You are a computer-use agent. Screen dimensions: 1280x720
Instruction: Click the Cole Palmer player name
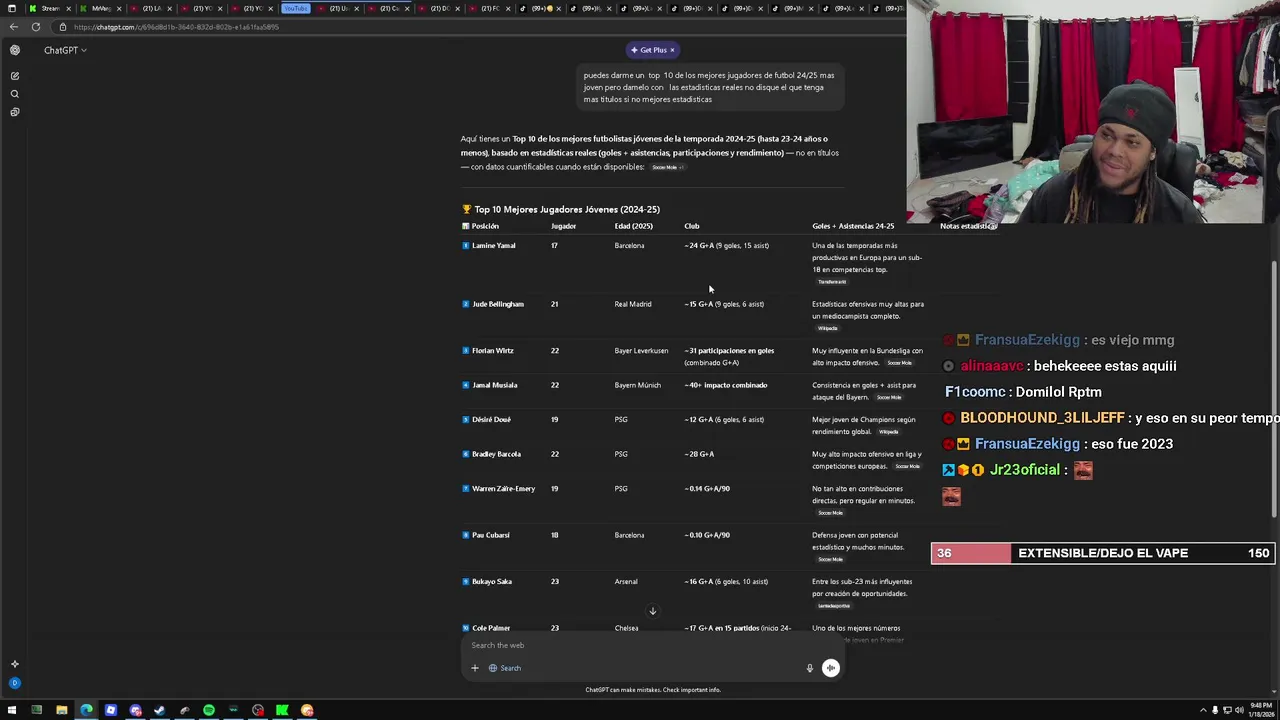(x=491, y=628)
